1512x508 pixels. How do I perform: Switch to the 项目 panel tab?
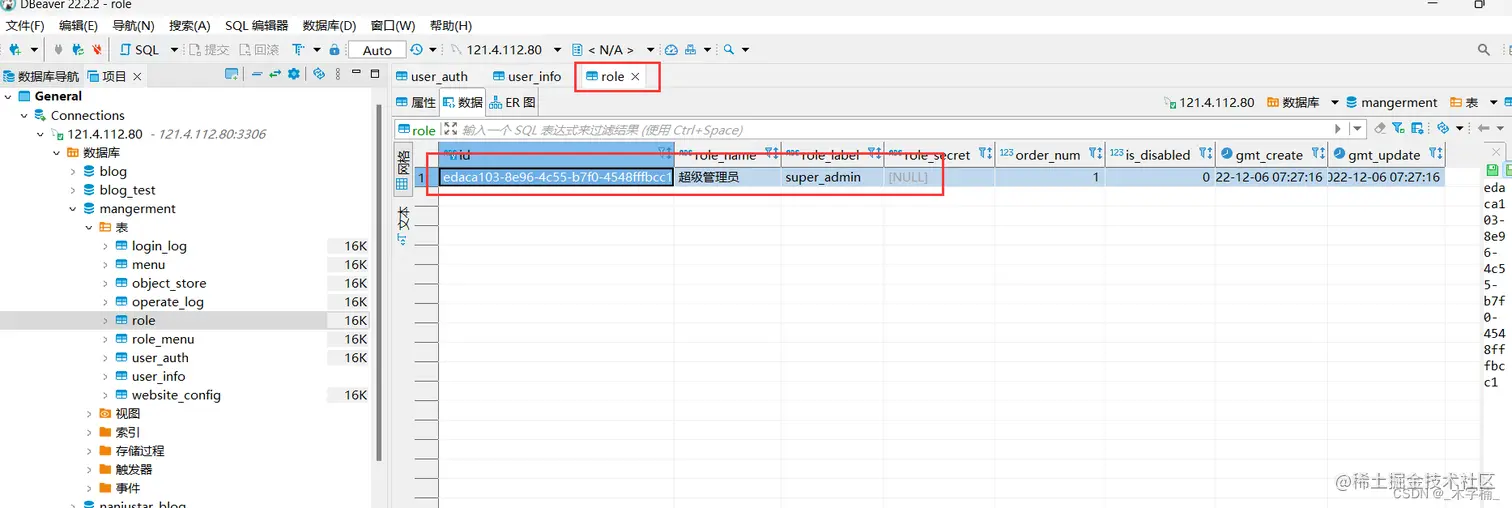[x=108, y=76]
